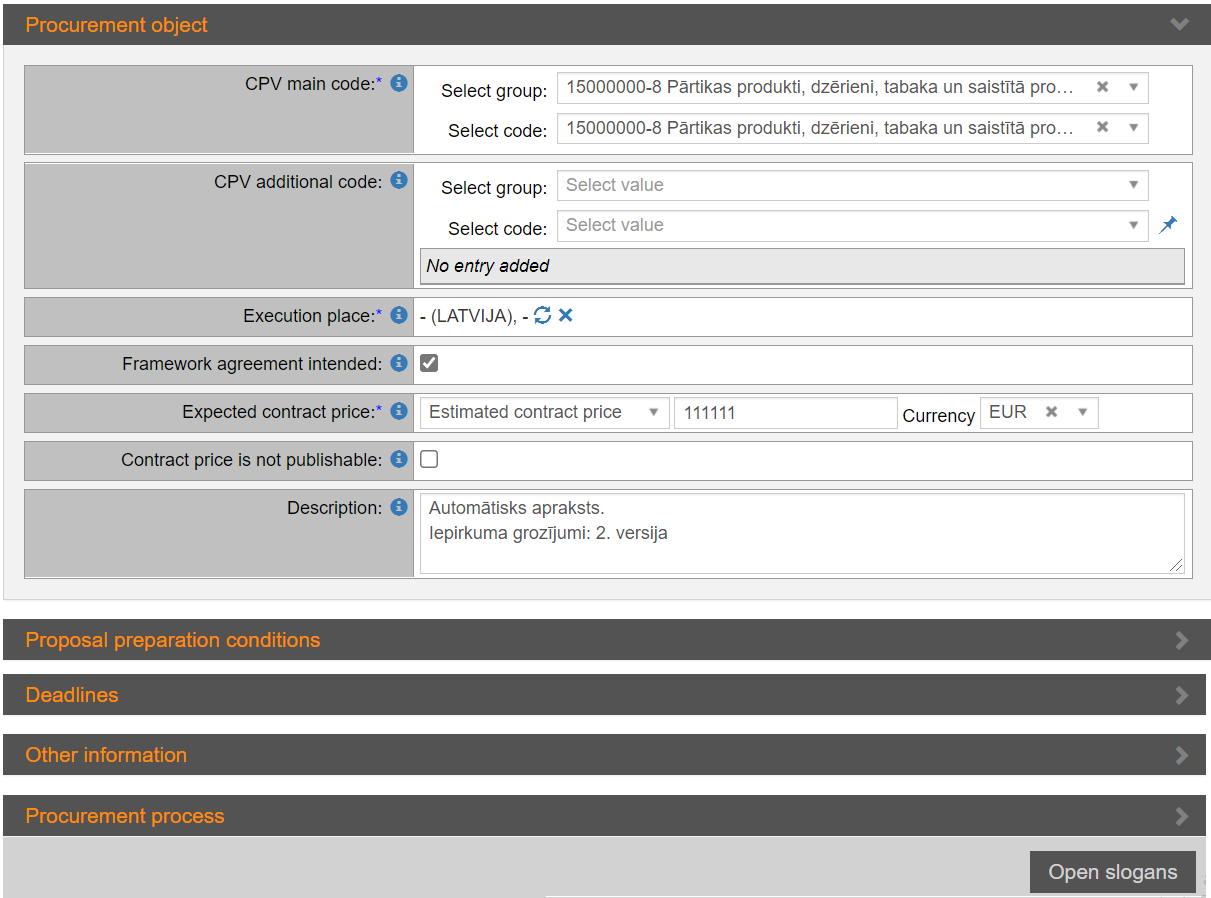
Task: Click info icon beside CPV additional code
Action: click(399, 180)
